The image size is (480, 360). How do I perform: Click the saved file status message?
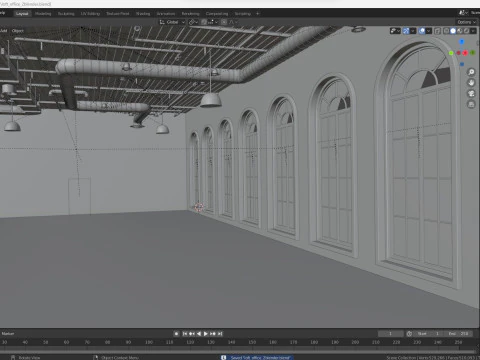257,357
